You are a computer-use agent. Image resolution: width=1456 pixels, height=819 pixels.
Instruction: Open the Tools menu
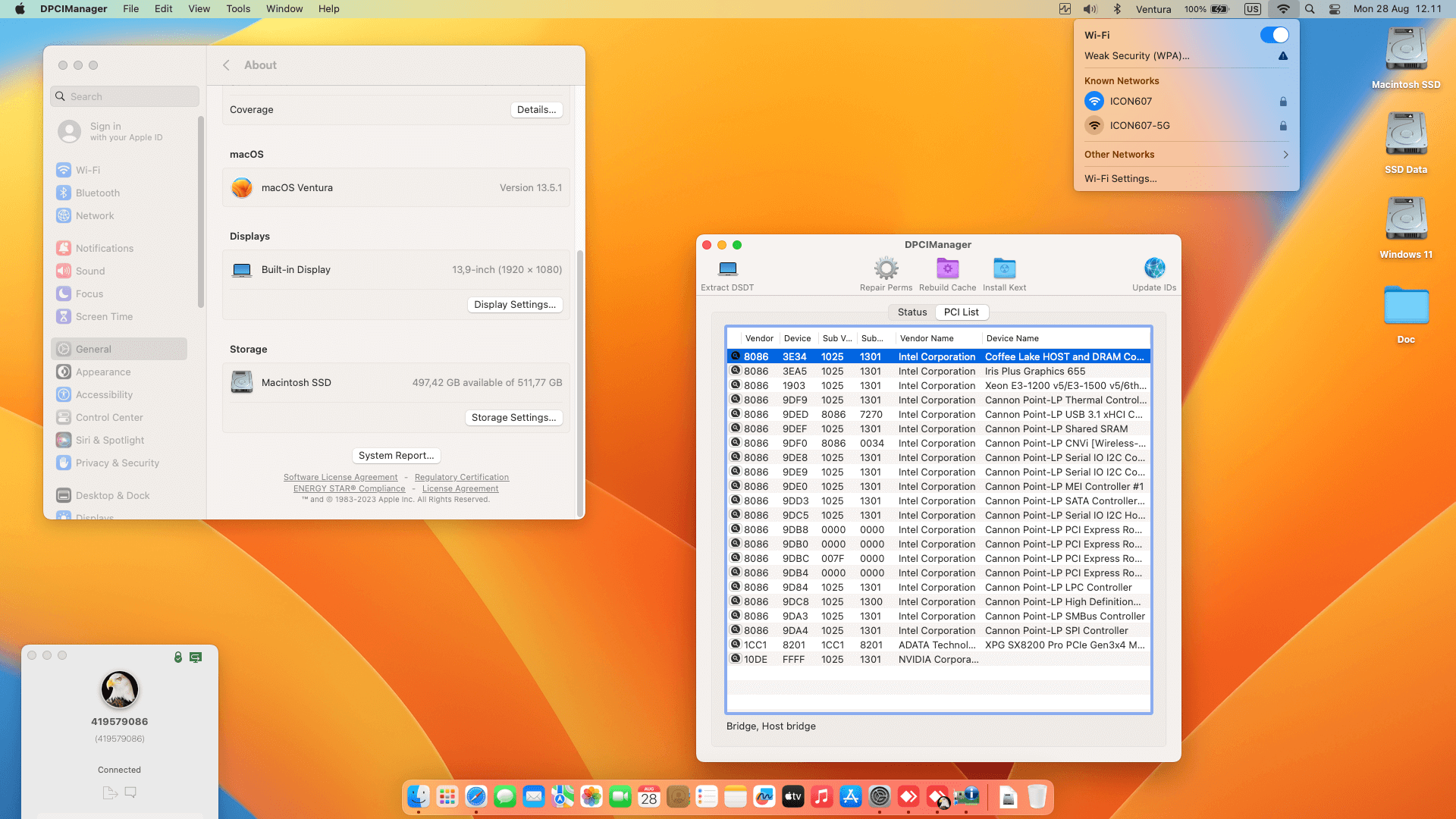pyautogui.click(x=238, y=8)
